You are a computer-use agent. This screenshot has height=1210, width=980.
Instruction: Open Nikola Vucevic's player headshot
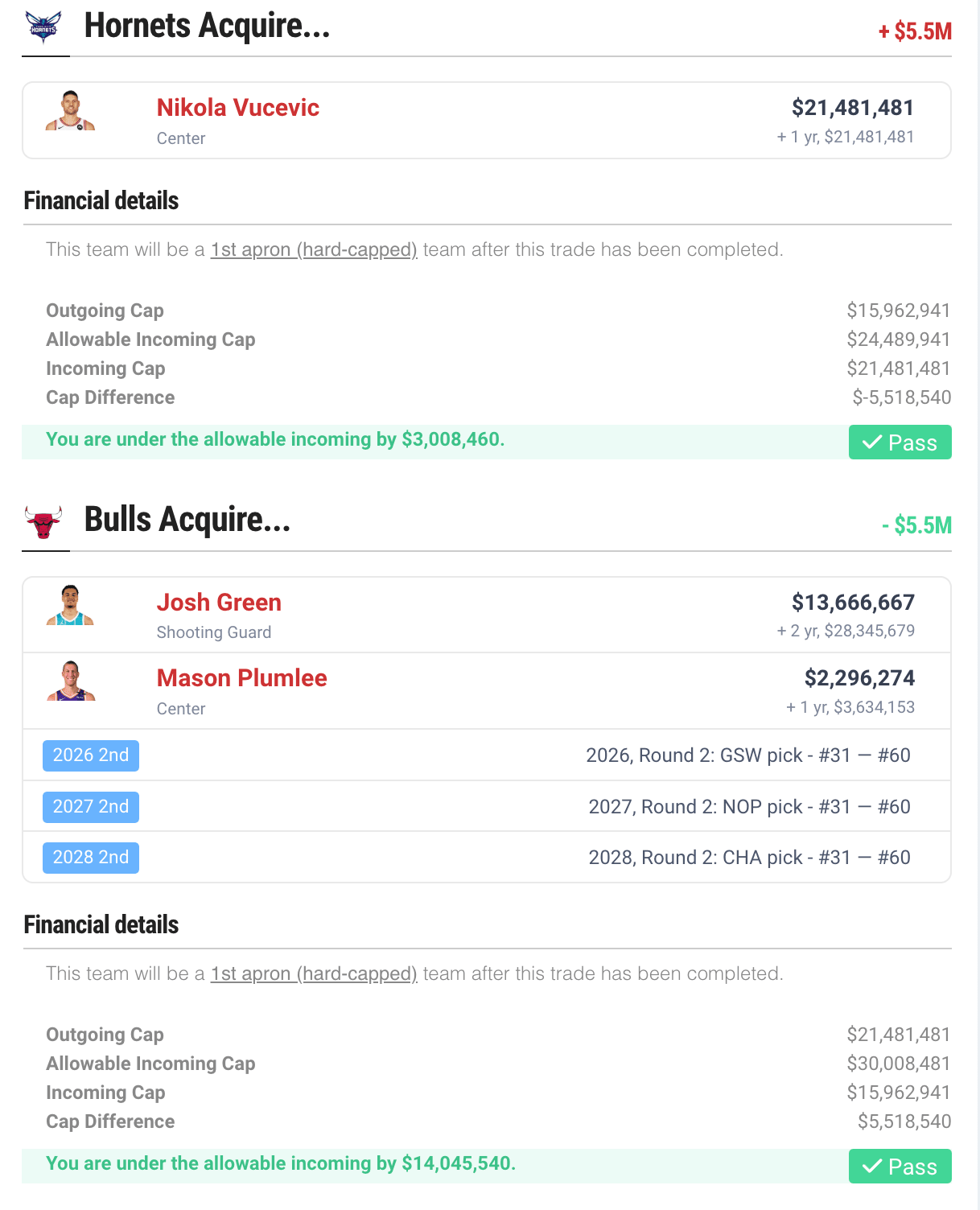[x=70, y=110]
